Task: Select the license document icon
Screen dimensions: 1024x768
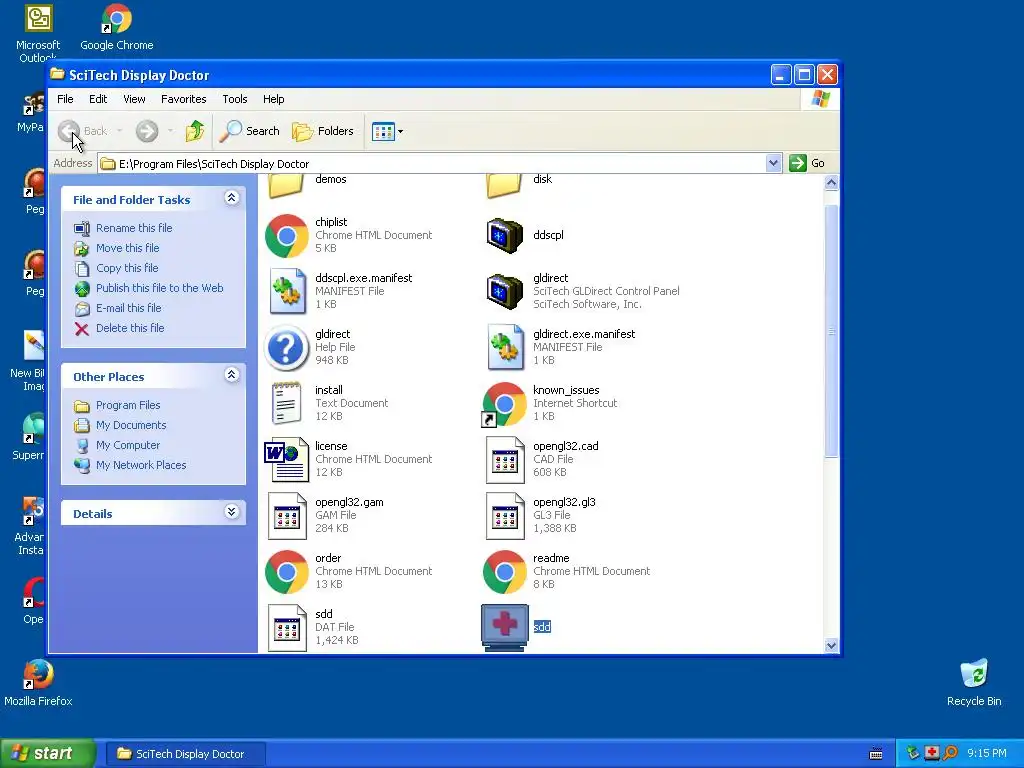Action: tap(286, 460)
